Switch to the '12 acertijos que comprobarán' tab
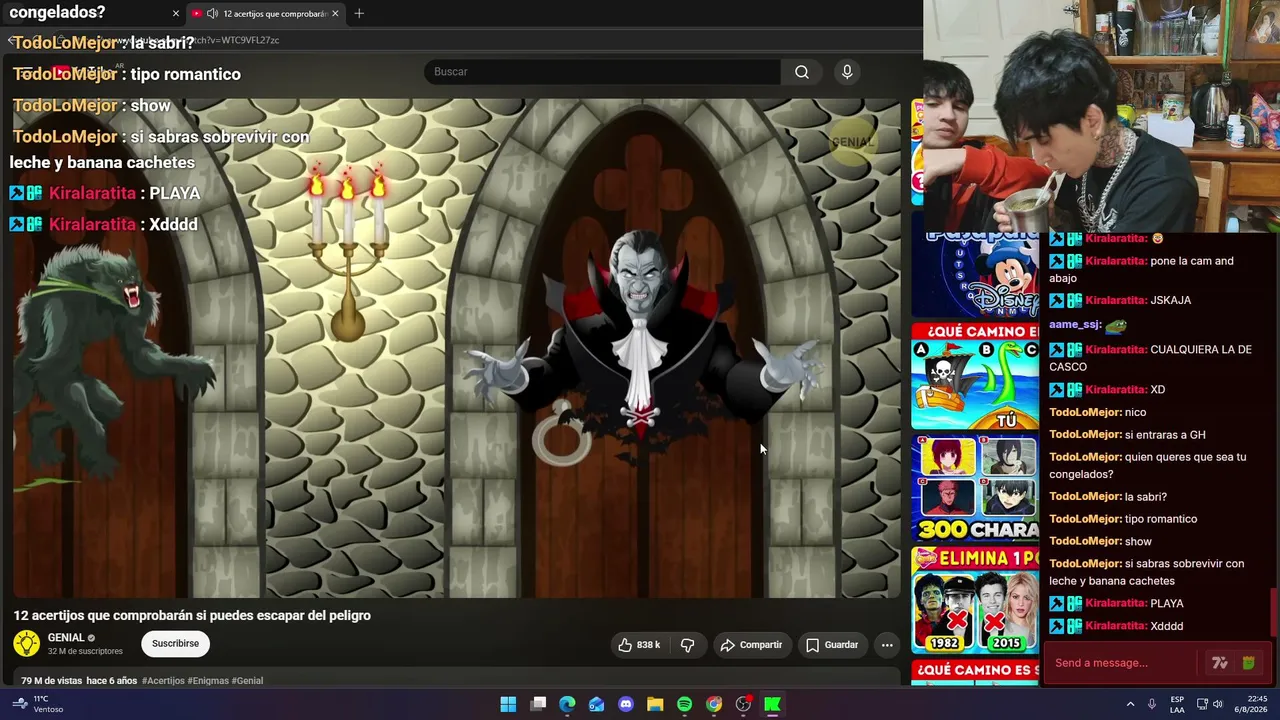This screenshot has width=1280, height=720. (x=267, y=13)
